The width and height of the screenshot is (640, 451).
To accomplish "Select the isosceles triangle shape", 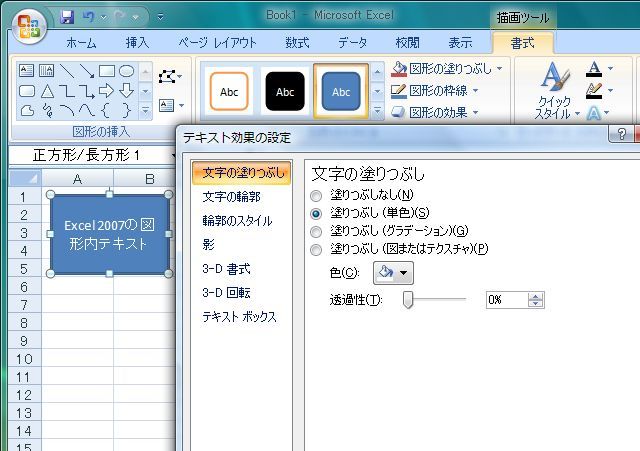I will point(47,91).
